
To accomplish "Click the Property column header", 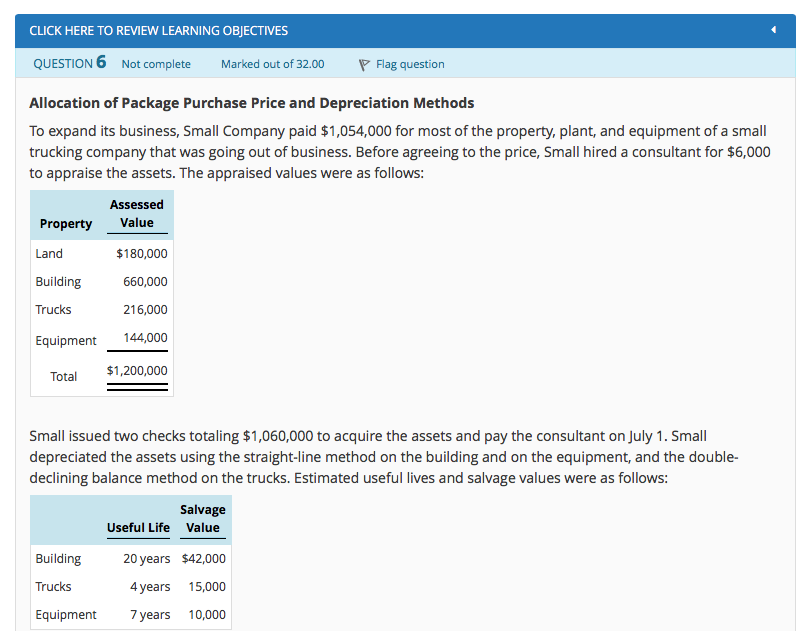I will (x=66, y=224).
